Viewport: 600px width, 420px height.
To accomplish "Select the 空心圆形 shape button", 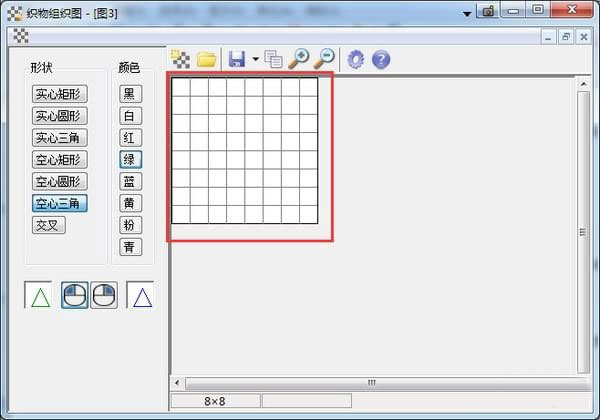I will pyautogui.click(x=60, y=181).
